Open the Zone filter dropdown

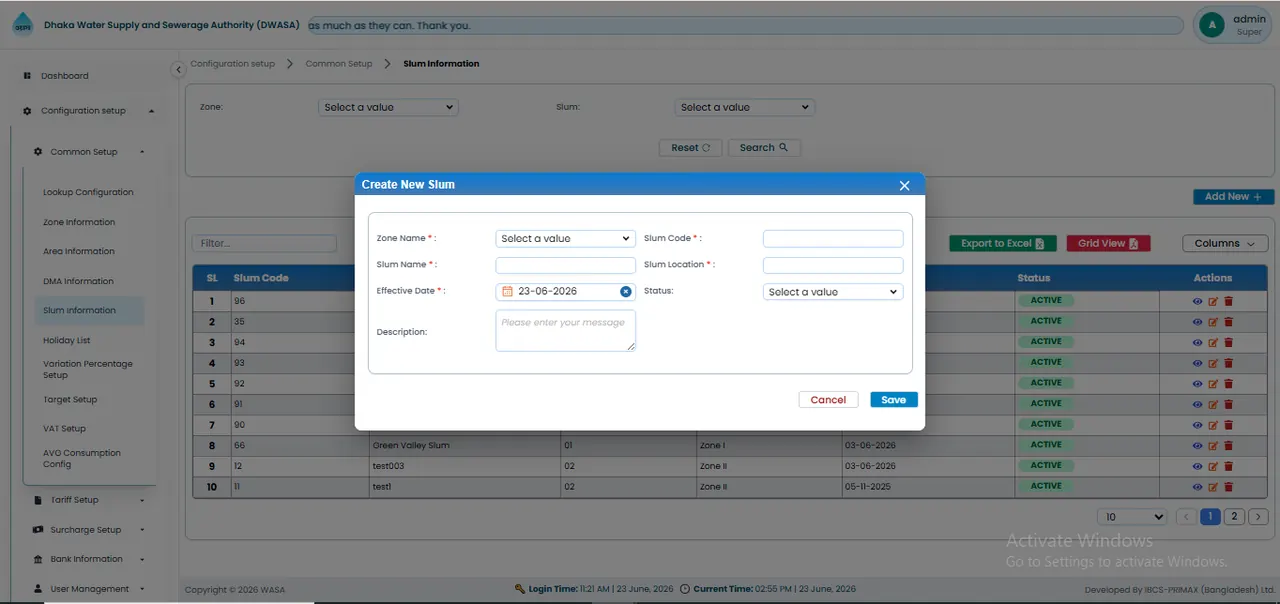pos(388,107)
